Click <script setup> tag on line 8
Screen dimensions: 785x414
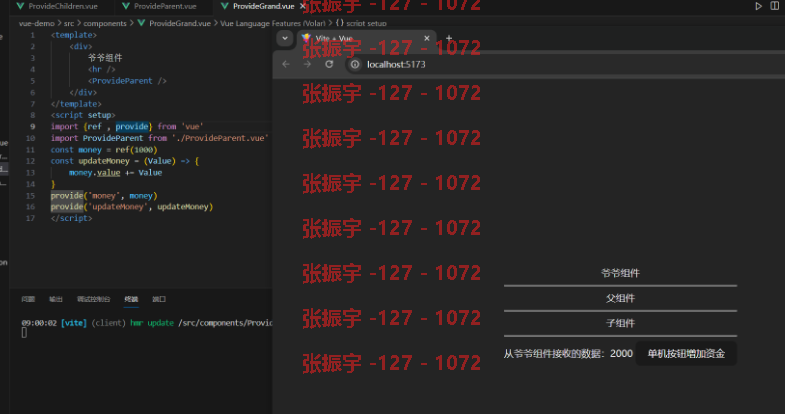tap(83, 115)
